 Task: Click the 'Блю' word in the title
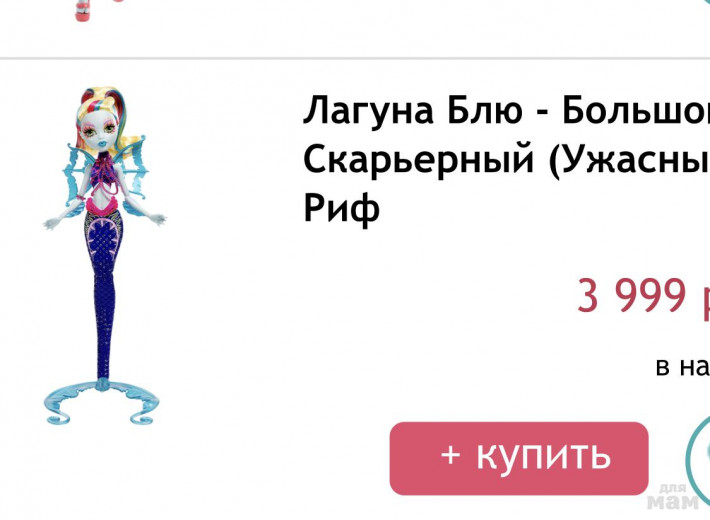pyautogui.click(x=484, y=111)
